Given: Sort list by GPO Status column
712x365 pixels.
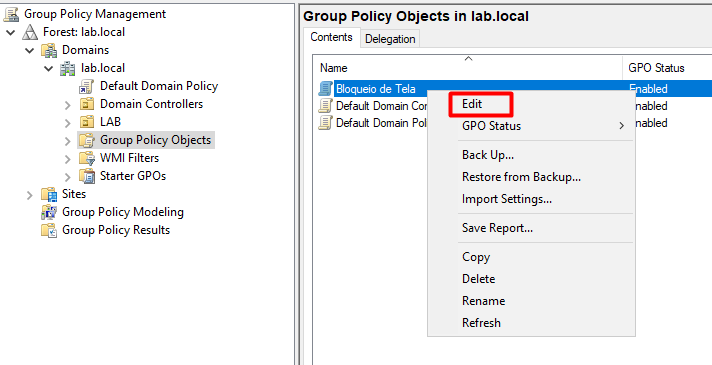Looking at the screenshot, I should (667, 68).
